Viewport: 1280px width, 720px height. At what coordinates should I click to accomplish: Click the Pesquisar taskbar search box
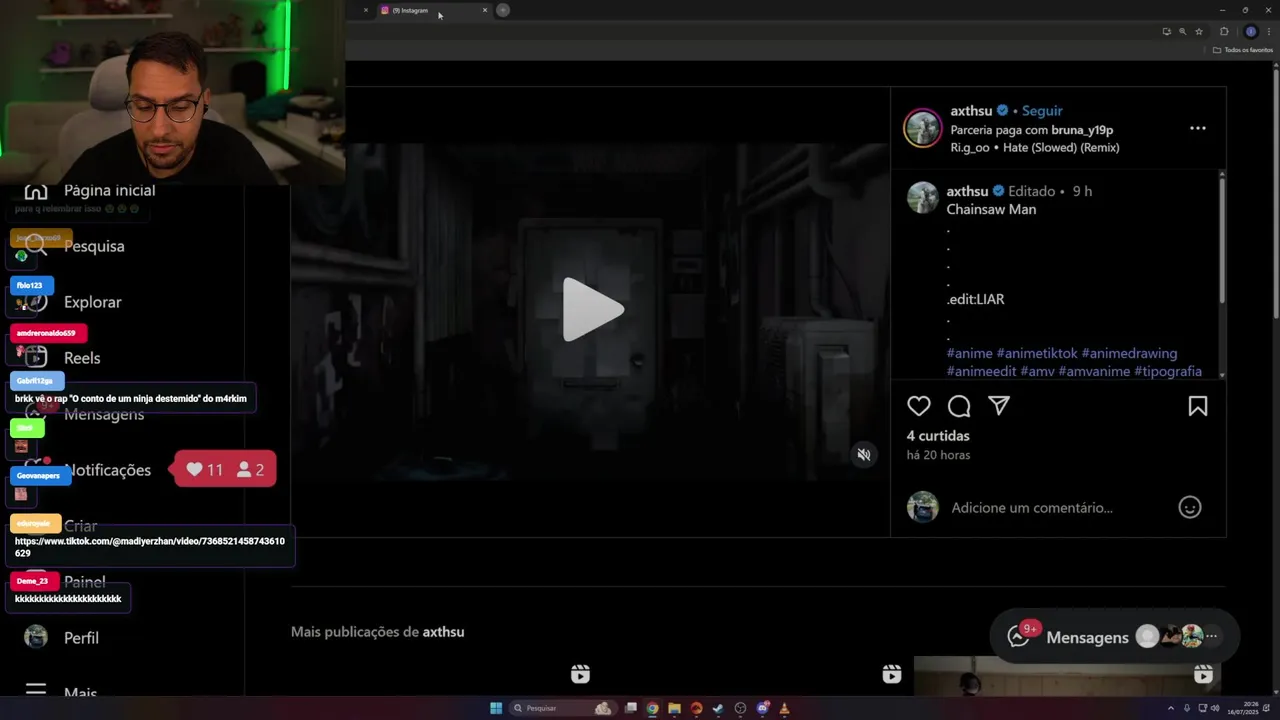point(562,708)
